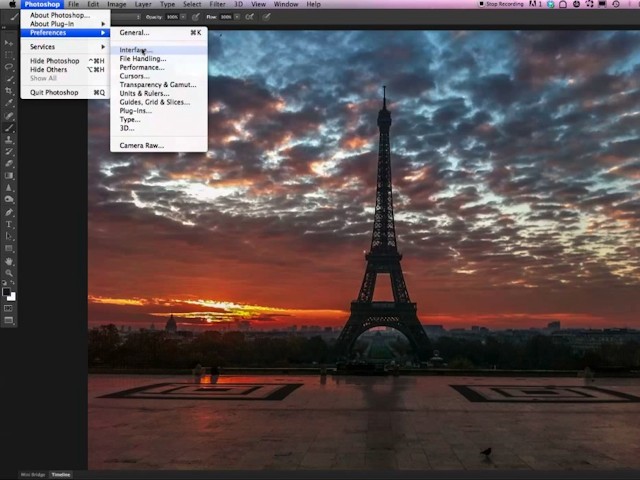
Task: Select the Rectangle shape tool
Action: [x=9, y=248]
